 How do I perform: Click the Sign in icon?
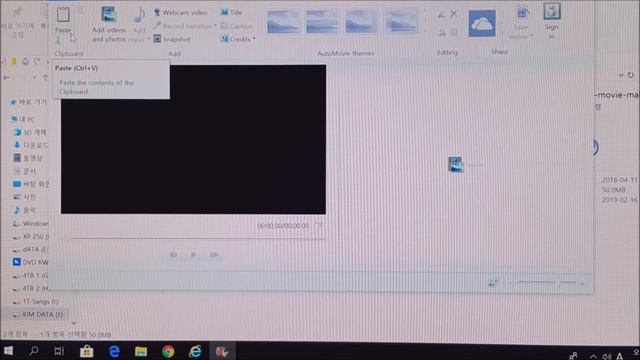coord(551,12)
